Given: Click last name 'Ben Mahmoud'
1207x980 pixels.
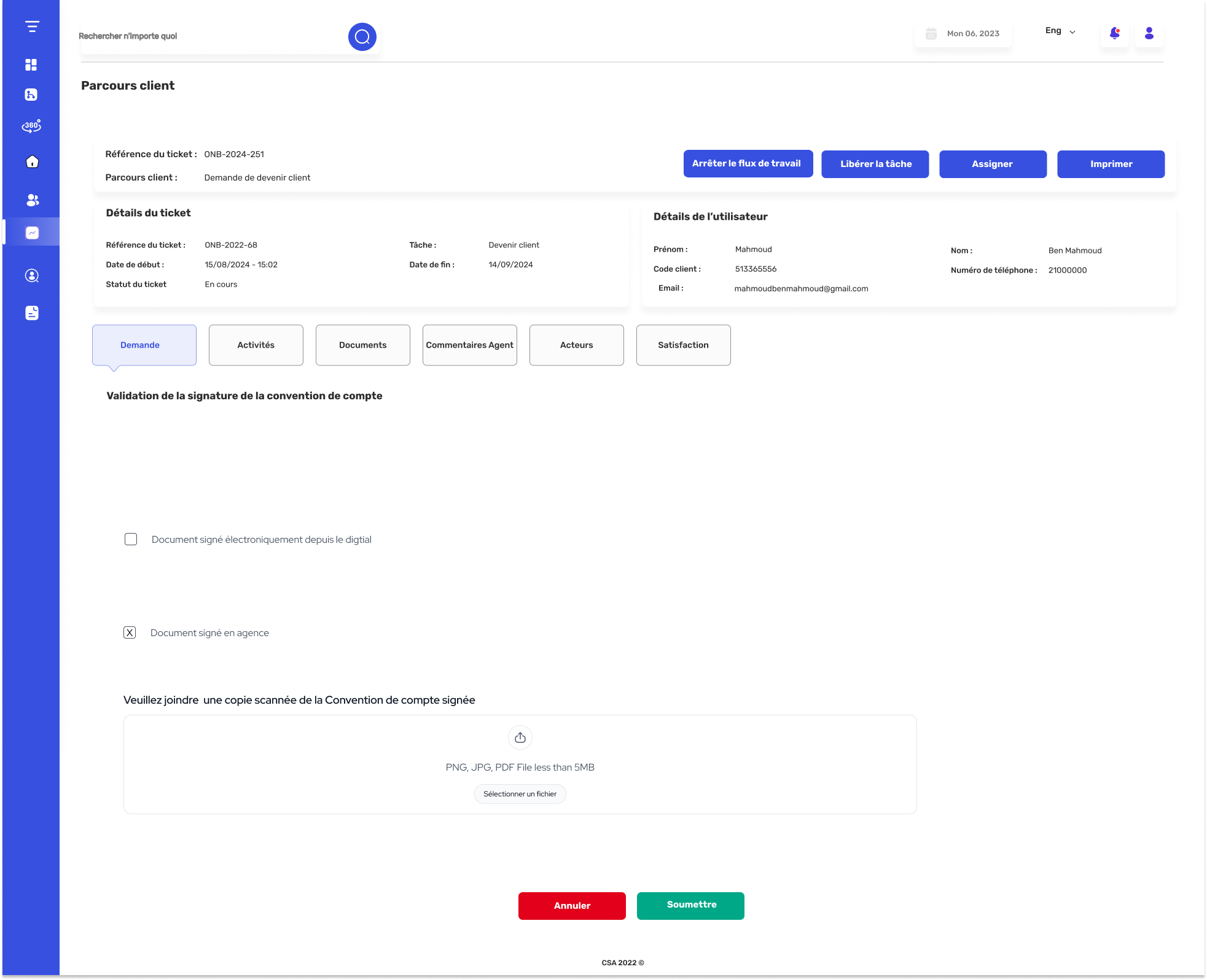Looking at the screenshot, I should pos(1075,251).
